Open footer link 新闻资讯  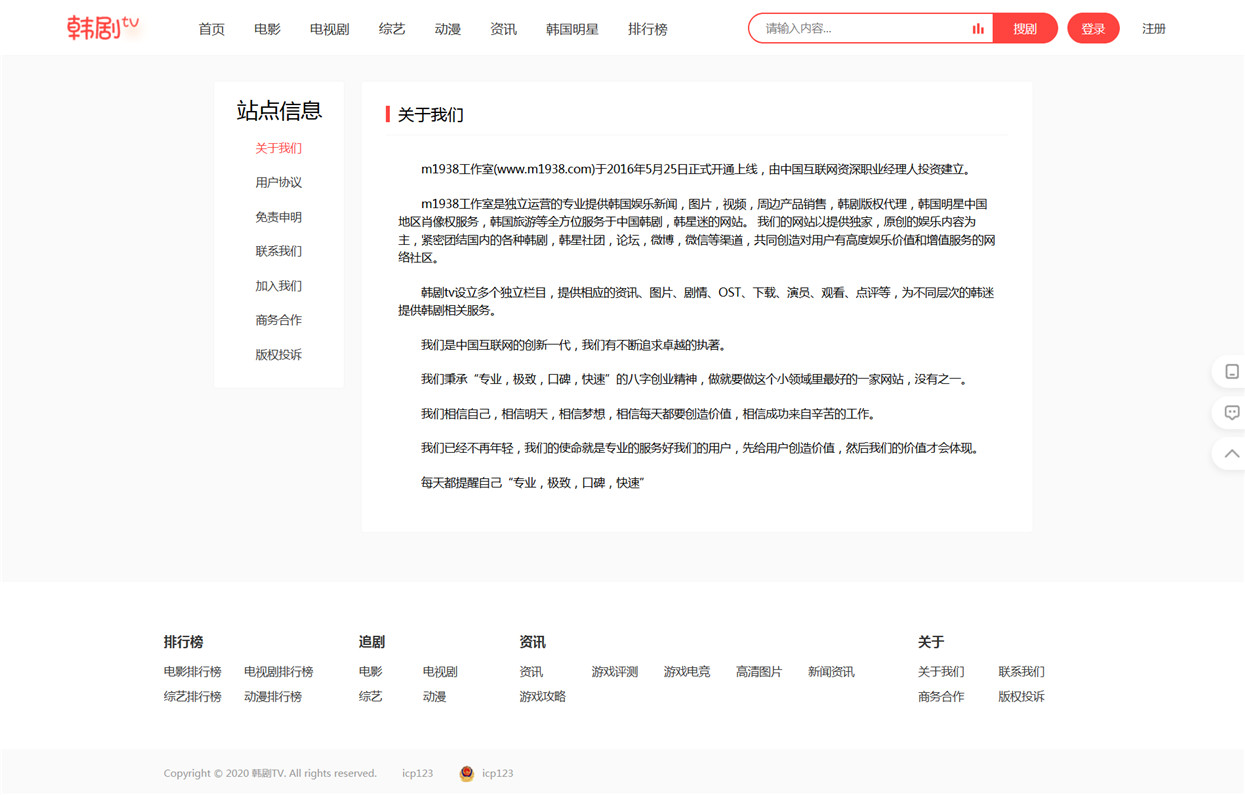point(831,672)
